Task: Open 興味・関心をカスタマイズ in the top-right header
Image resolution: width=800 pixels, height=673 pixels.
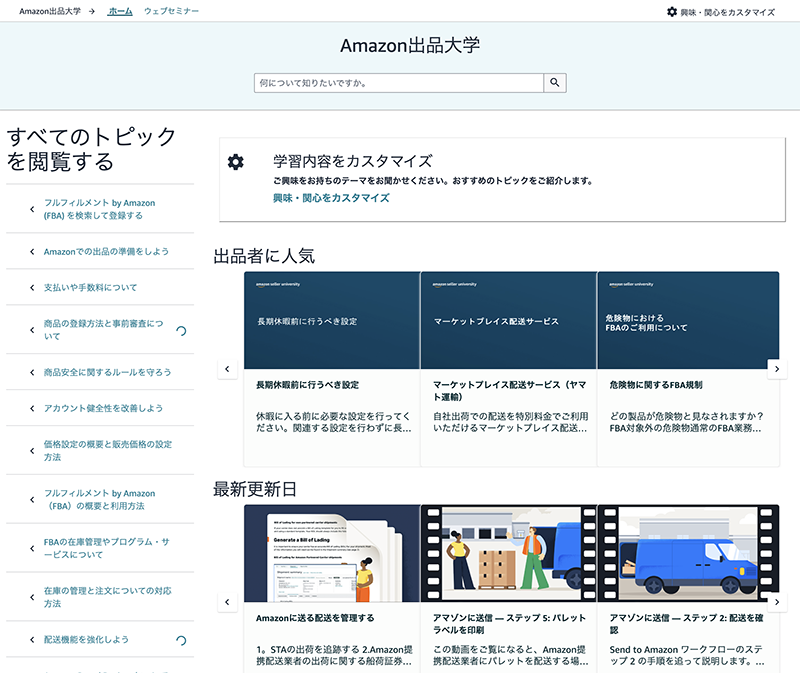Action: [728, 12]
